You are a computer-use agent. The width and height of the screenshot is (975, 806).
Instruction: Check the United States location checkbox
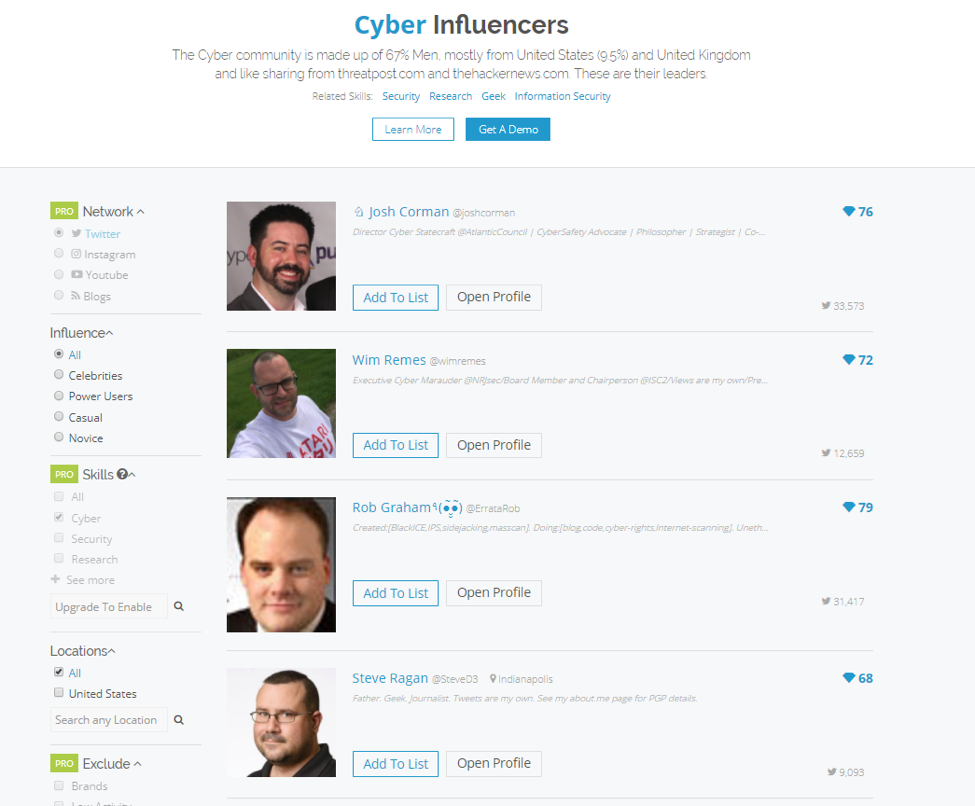[x=59, y=693]
